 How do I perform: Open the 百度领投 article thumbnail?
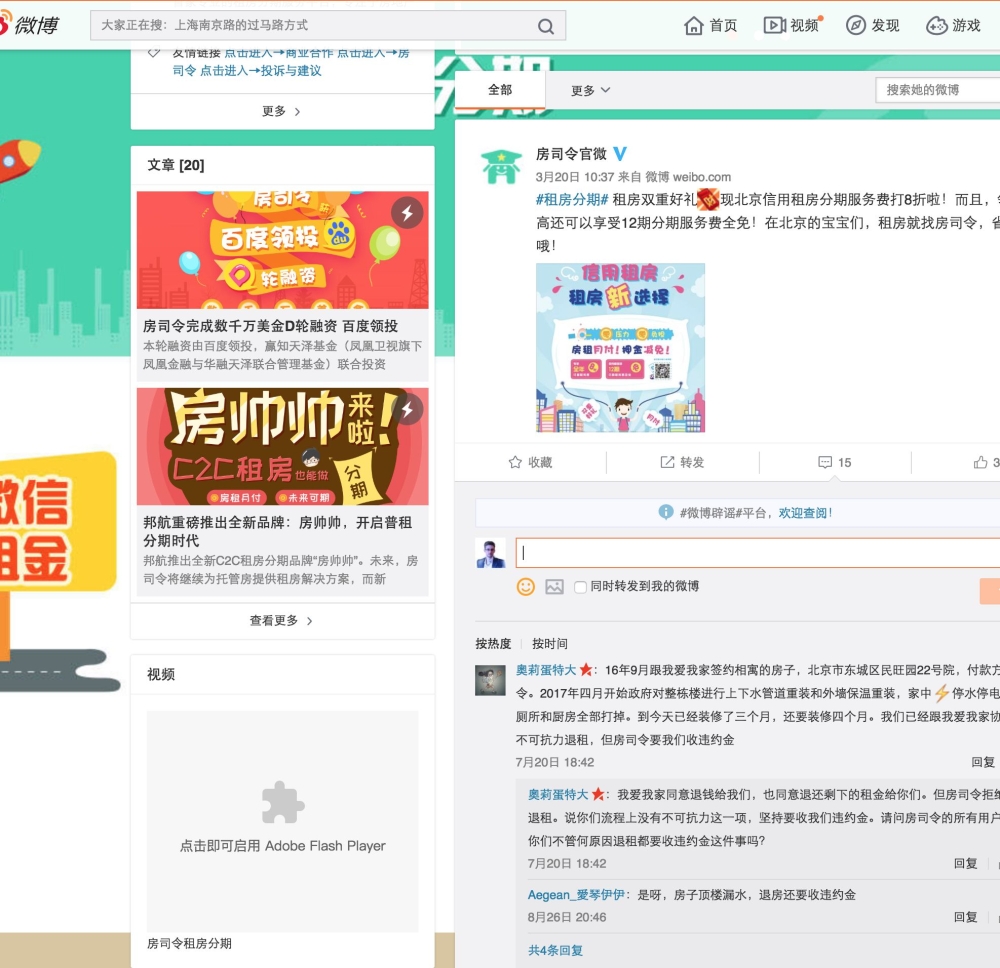(283, 250)
